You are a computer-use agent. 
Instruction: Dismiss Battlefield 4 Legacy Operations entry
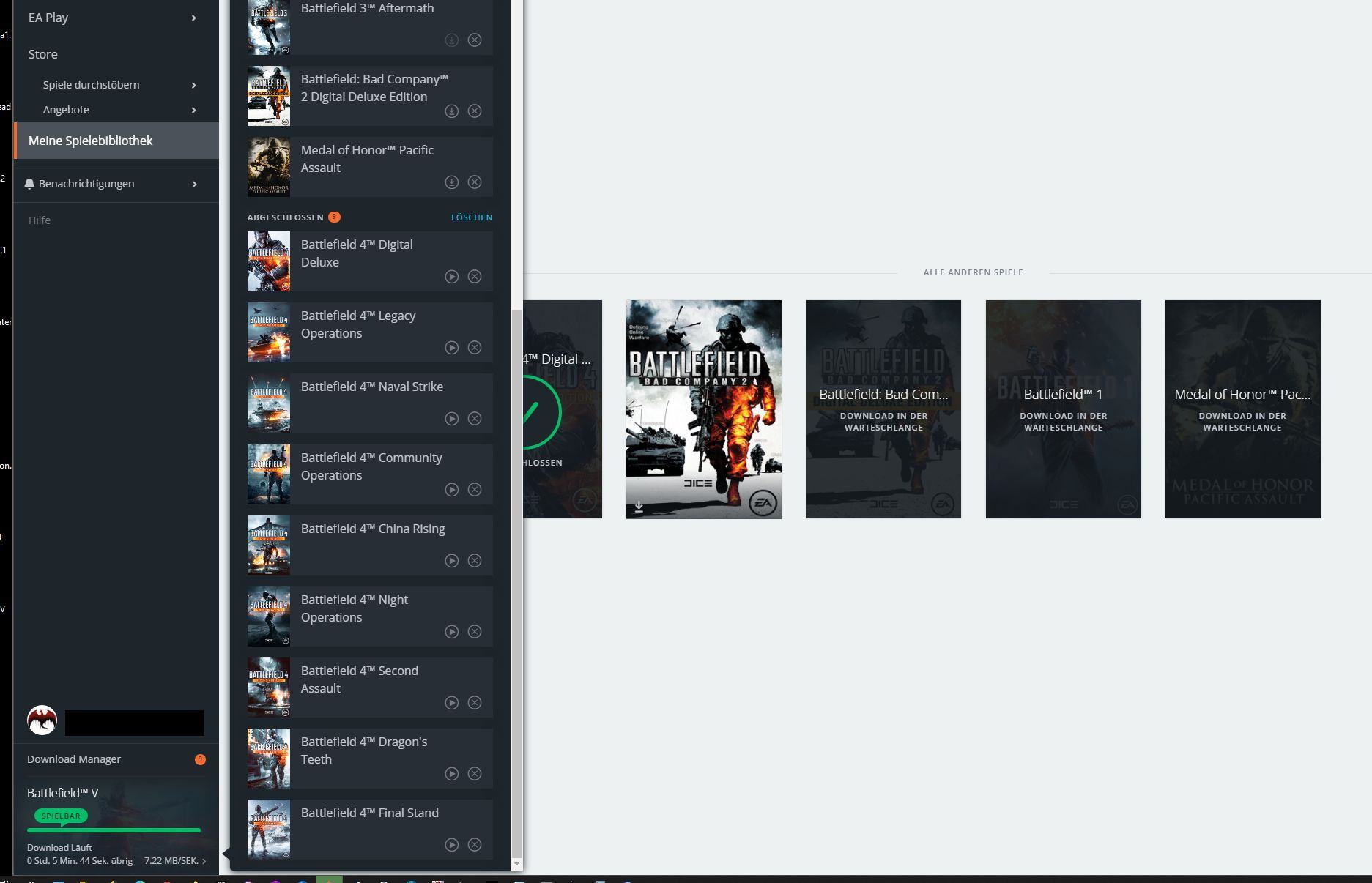(x=475, y=347)
